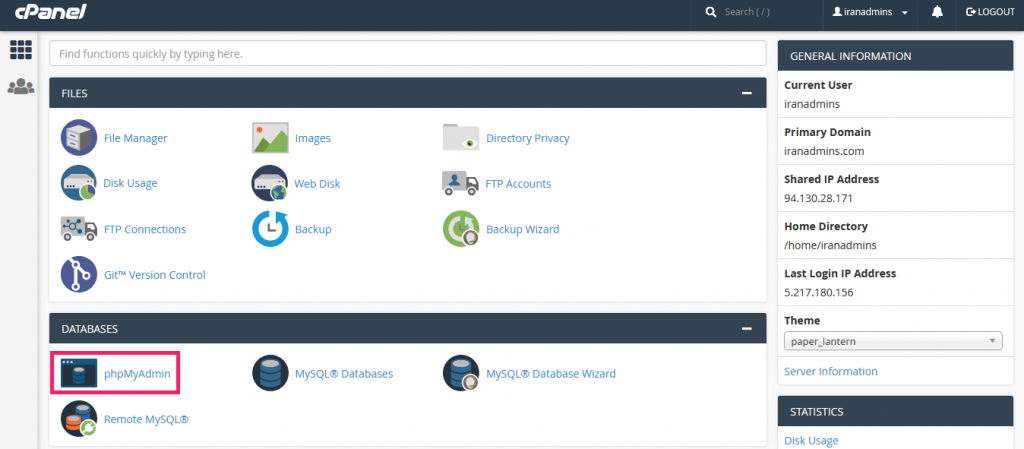This screenshot has width=1024, height=449.
Task: Log out via the LOGOUT button
Action: (x=990, y=12)
